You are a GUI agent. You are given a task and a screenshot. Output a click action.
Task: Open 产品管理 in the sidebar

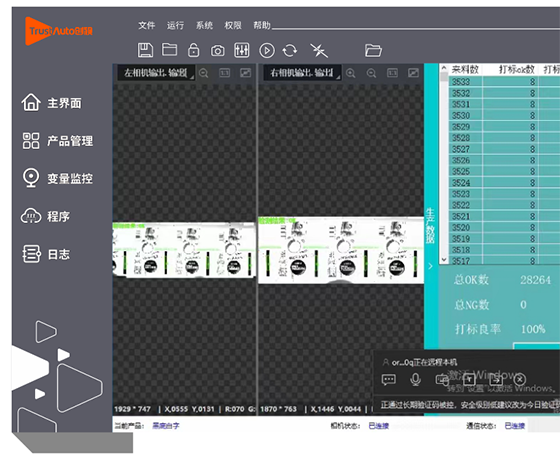[x=58, y=141]
